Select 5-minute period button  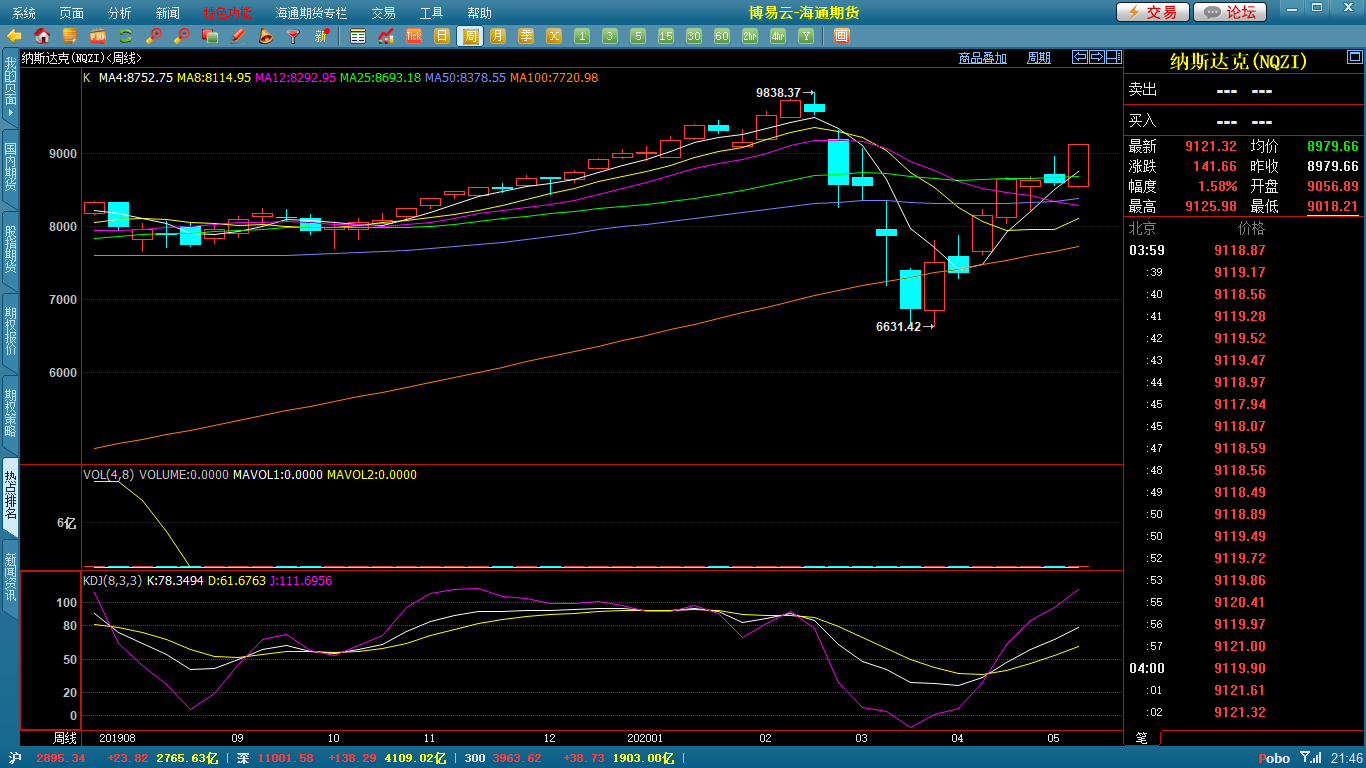click(638, 36)
